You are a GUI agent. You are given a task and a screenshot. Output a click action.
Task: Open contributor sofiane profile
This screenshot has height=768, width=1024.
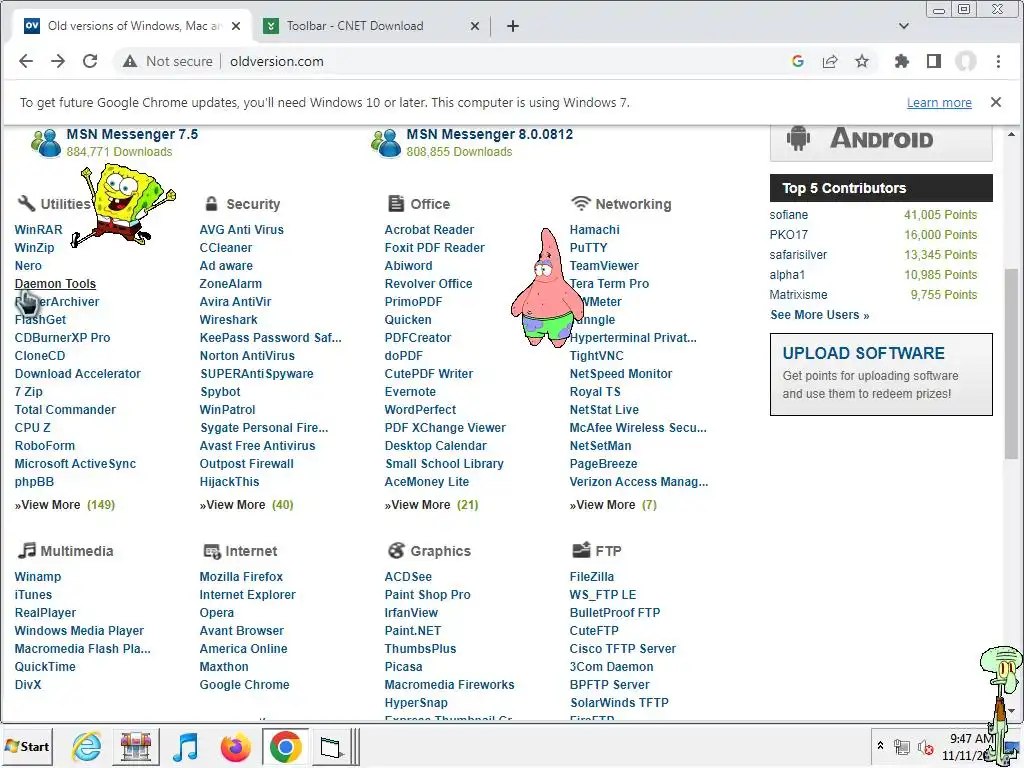788,215
